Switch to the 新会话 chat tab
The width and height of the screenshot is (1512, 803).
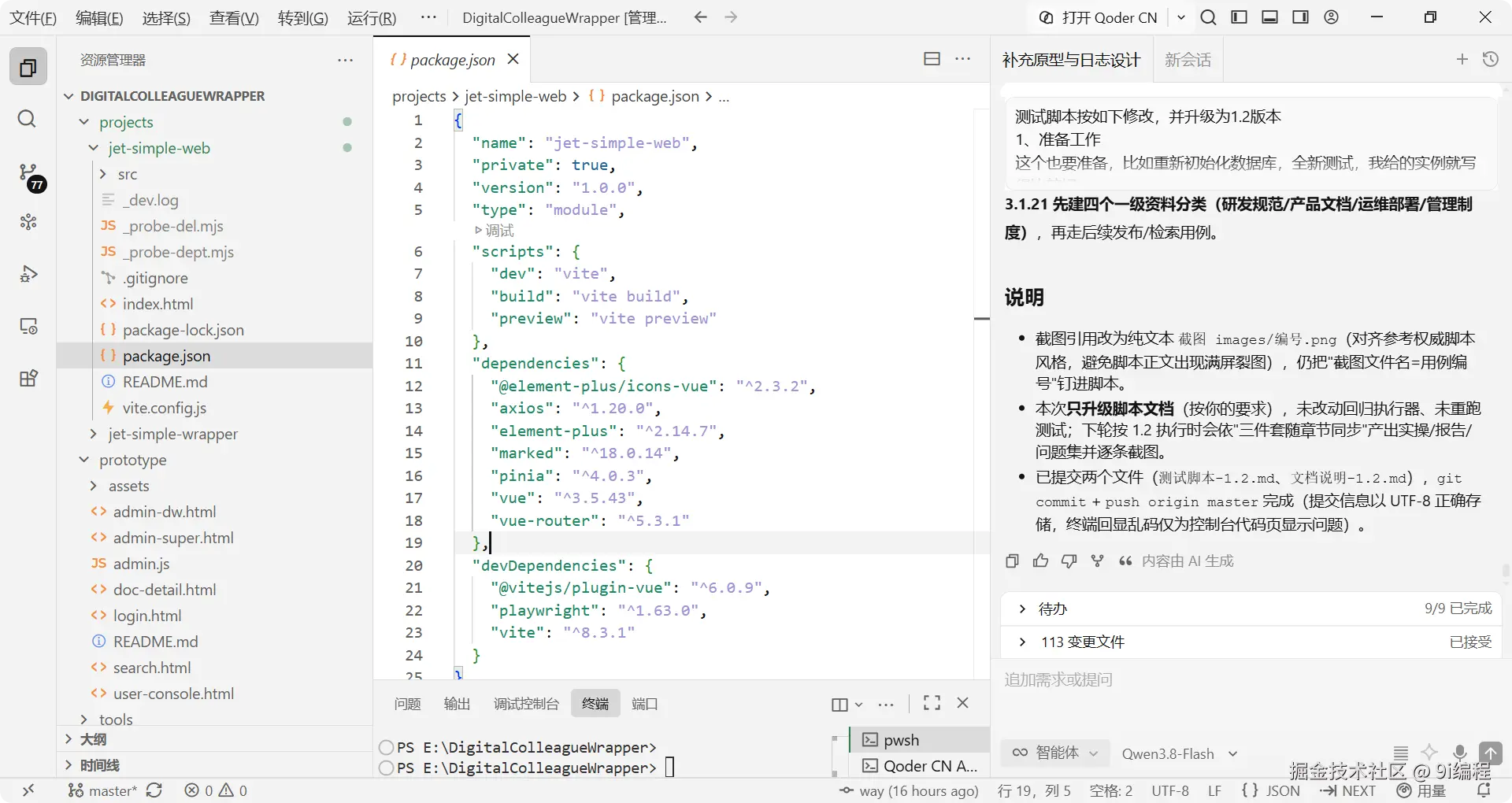1188,59
